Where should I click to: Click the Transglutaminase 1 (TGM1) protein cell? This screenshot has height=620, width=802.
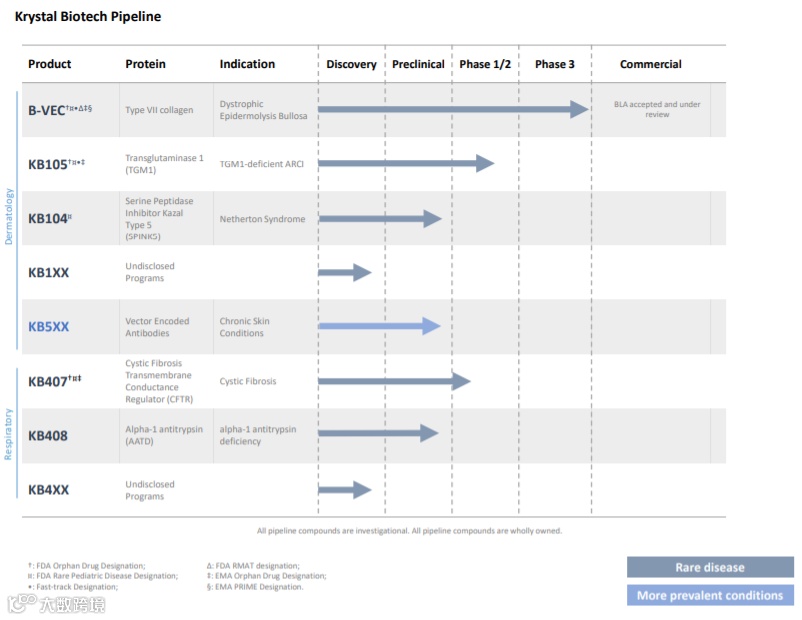(164, 164)
